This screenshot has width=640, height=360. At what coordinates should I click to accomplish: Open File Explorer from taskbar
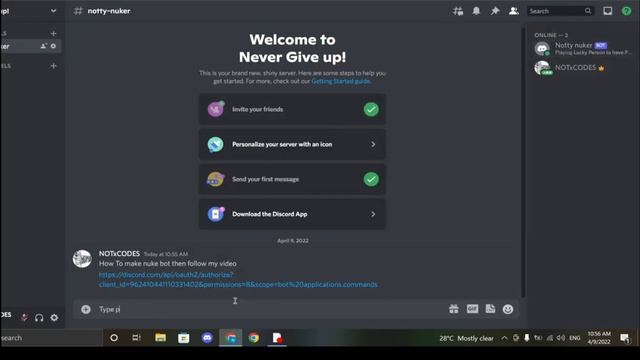coord(160,338)
